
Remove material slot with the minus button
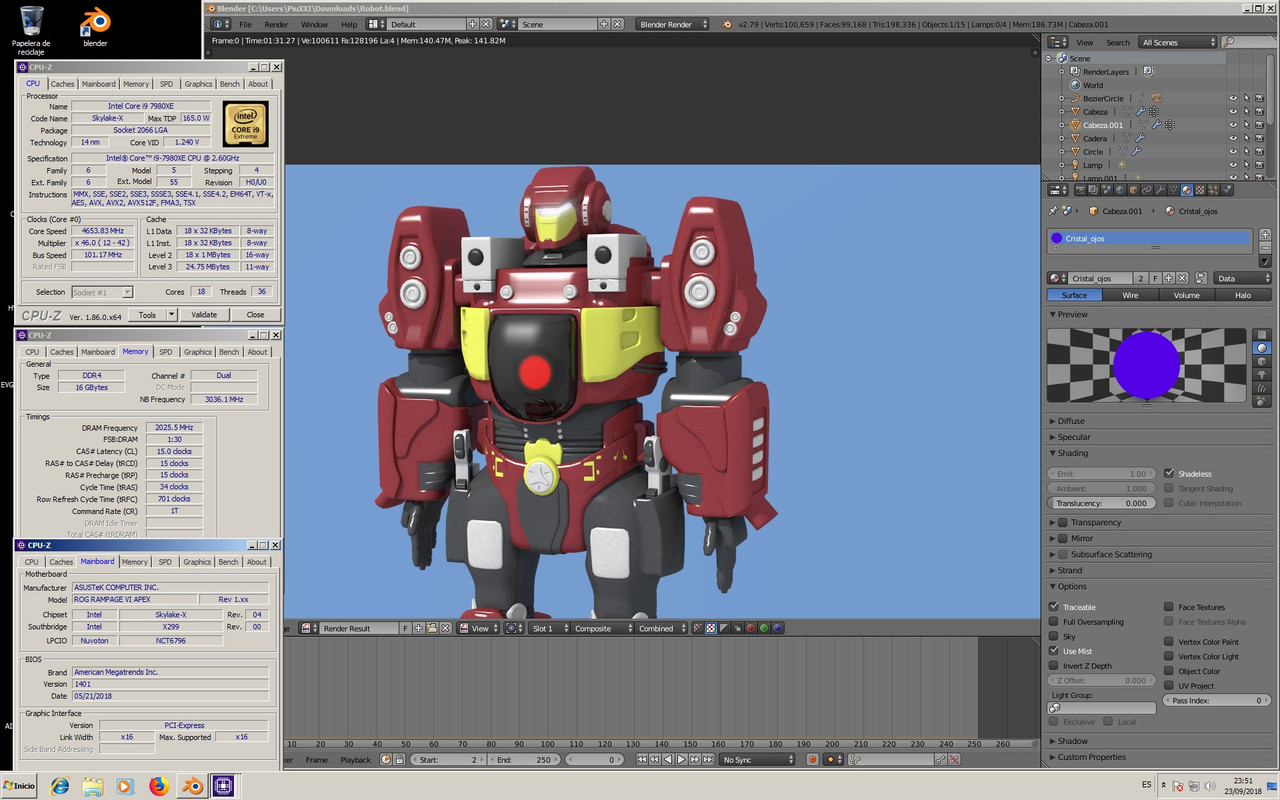pos(1265,247)
